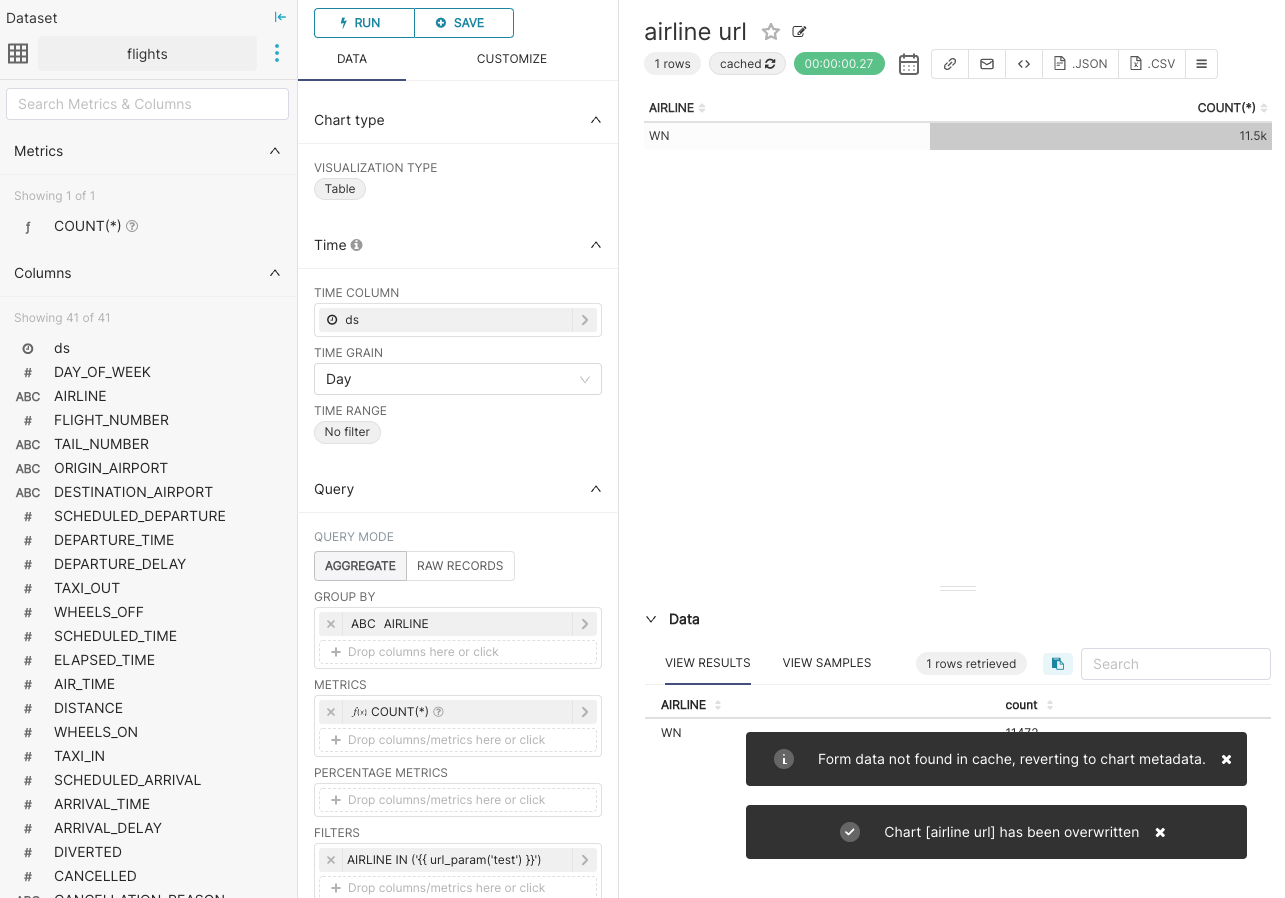Expand the AIRLINE group-by column options
This screenshot has width=1285, height=898.
[x=585, y=624]
